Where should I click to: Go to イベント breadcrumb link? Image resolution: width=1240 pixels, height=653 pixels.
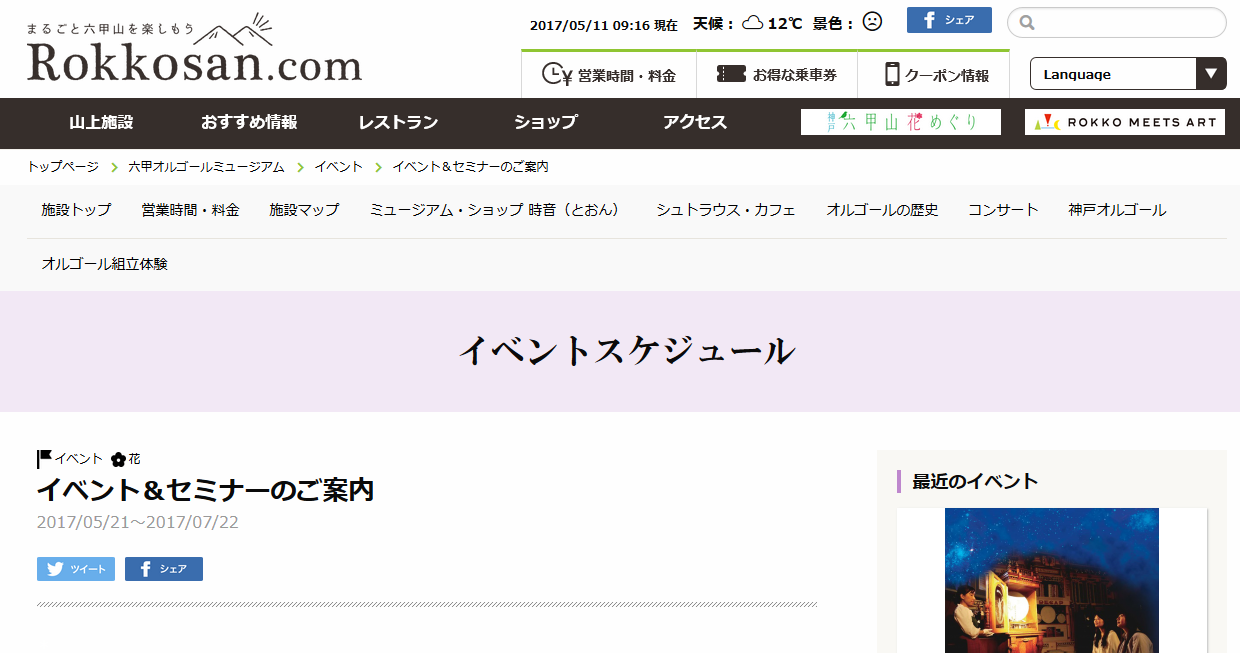339,167
